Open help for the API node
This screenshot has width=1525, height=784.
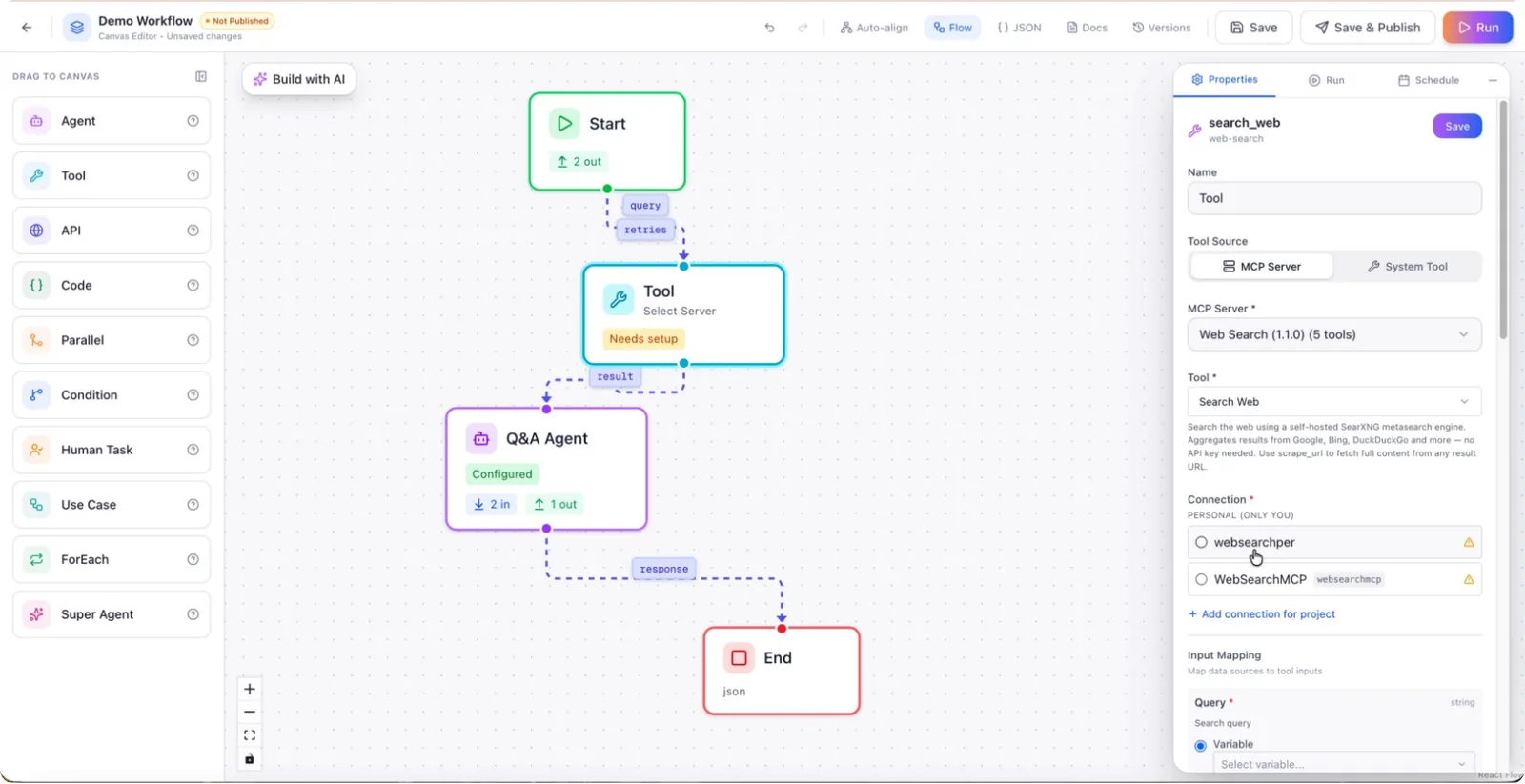point(193,231)
